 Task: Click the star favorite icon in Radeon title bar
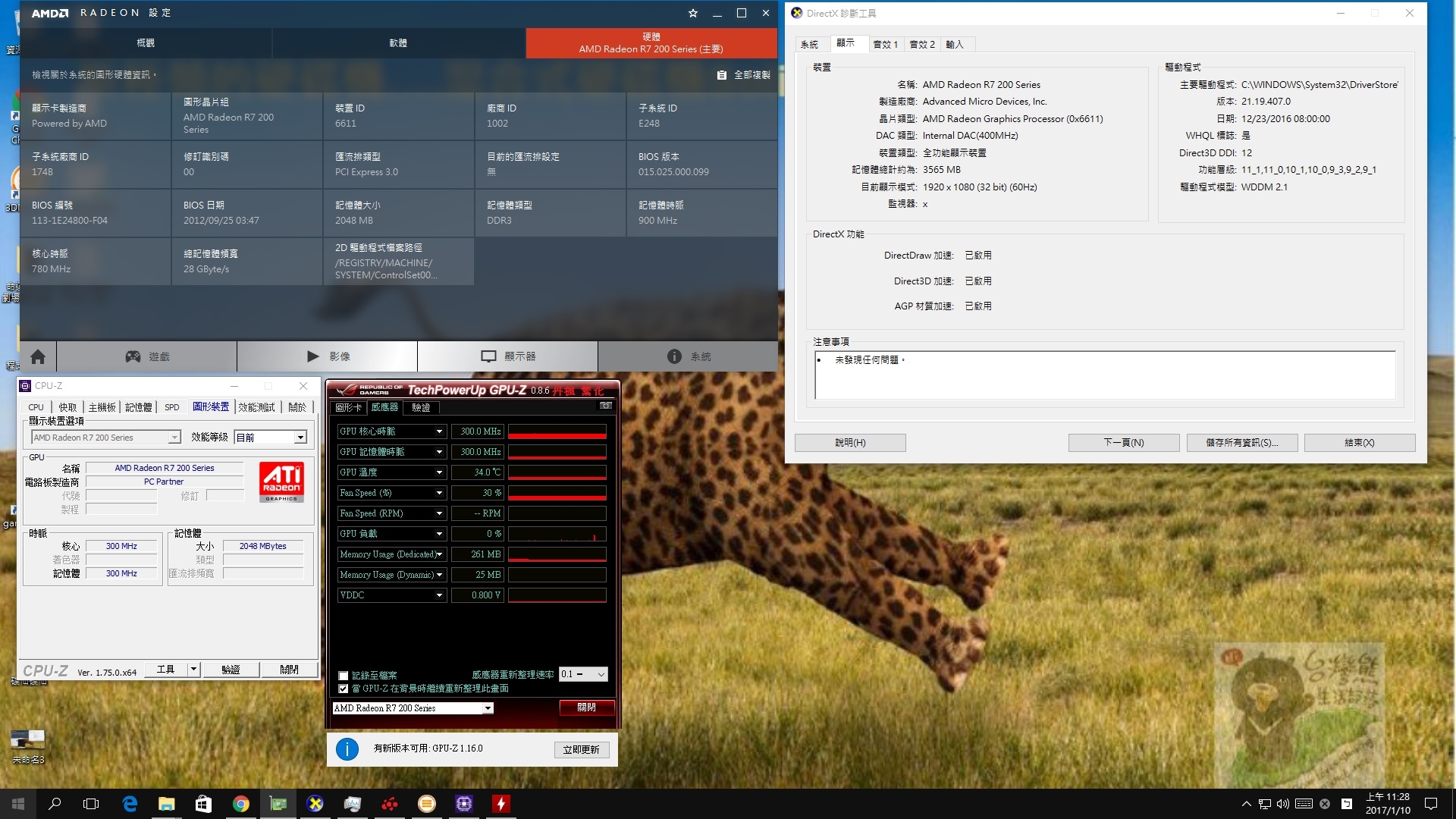pos(692,13)
